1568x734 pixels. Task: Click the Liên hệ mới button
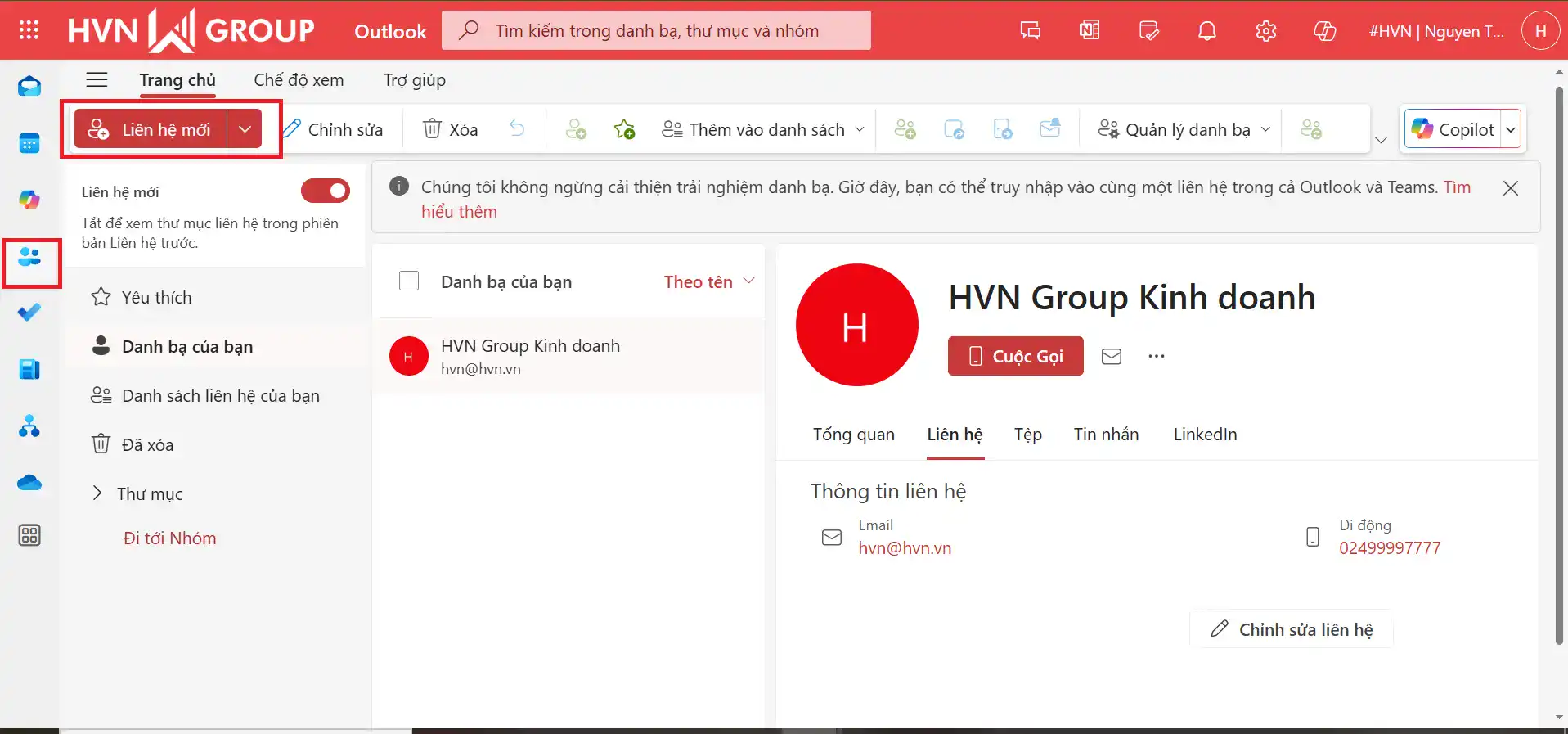(151, 129)
